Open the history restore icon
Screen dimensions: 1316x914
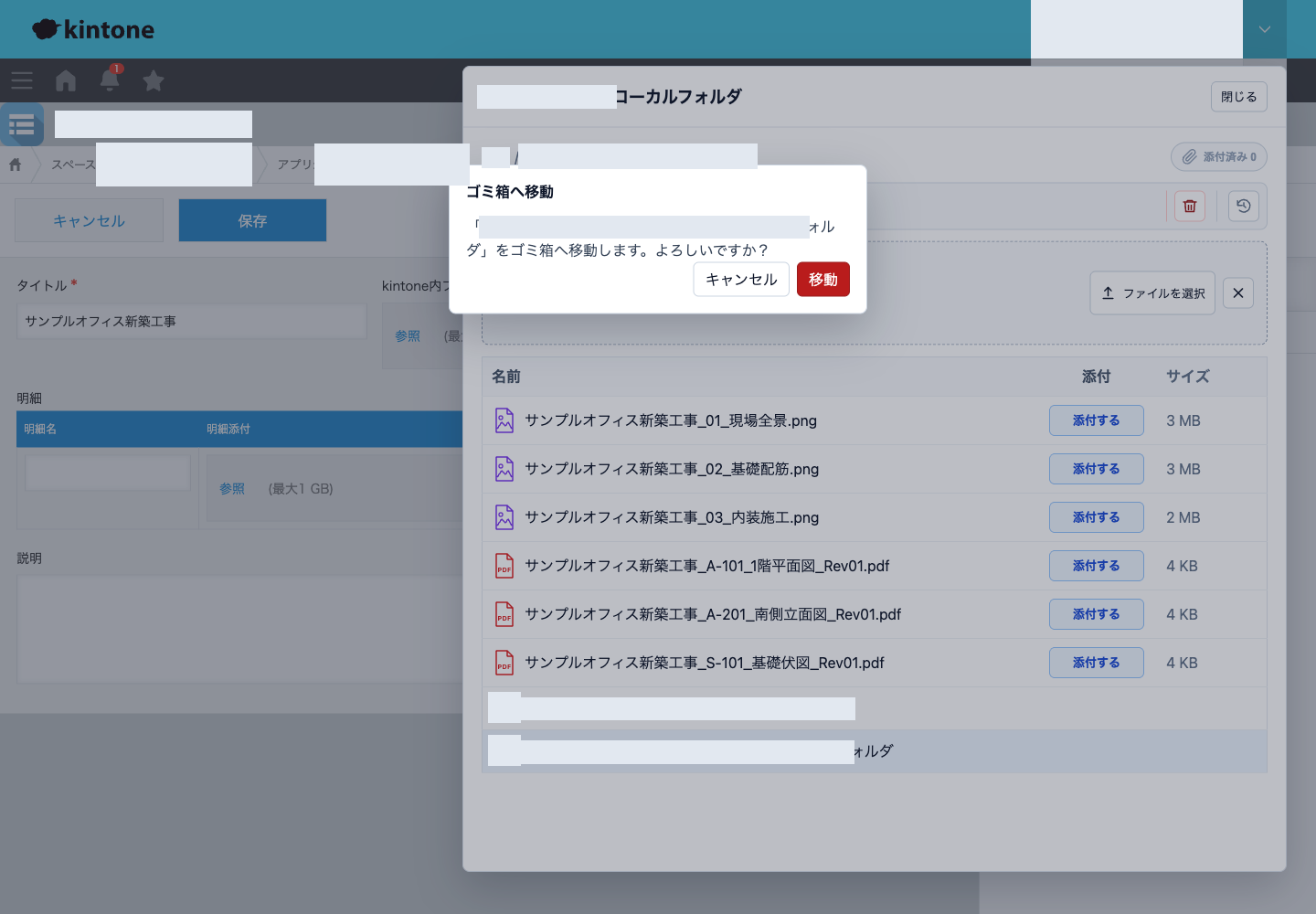point(1244,206)
